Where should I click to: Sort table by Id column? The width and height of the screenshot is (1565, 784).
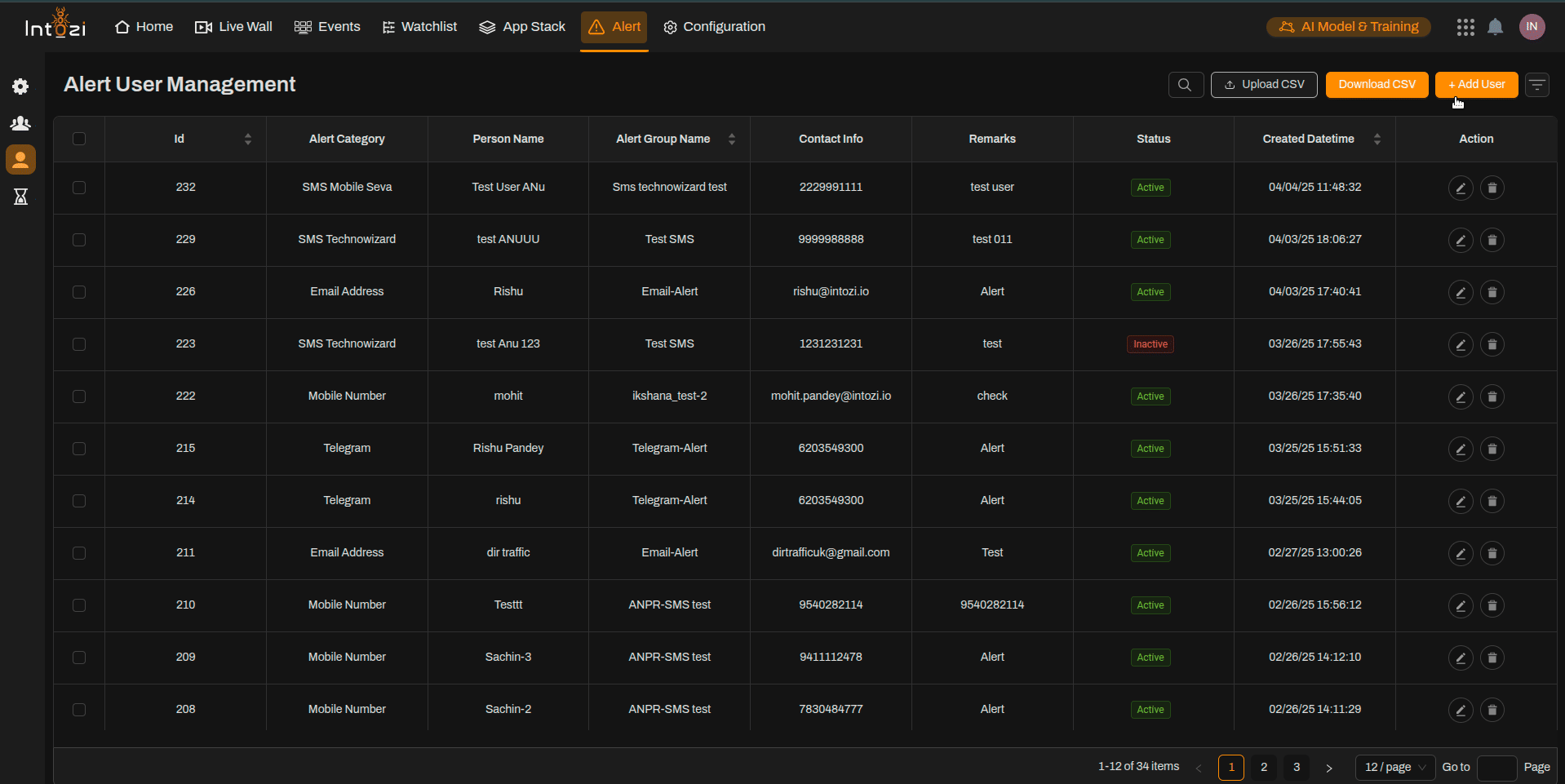(x=248, y=140)
